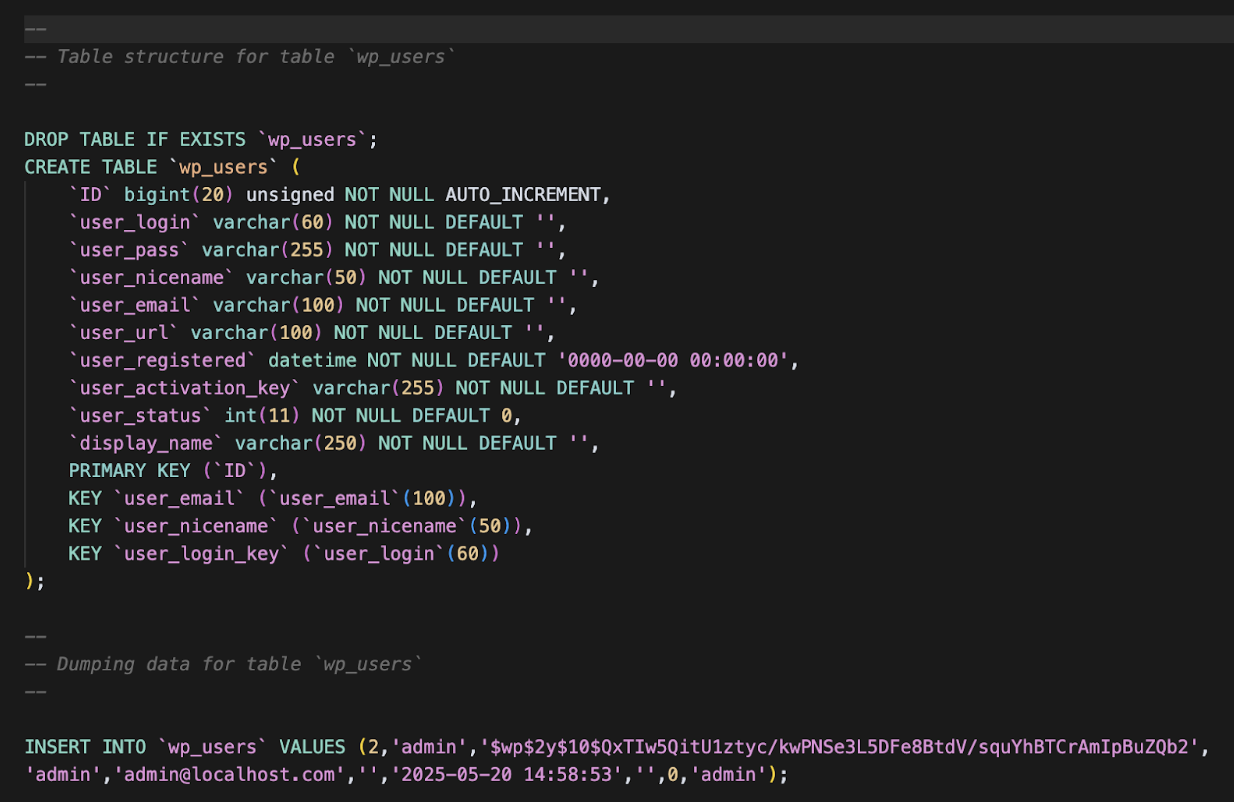Click the `user_registered` column name

click(x=163, y=360)
